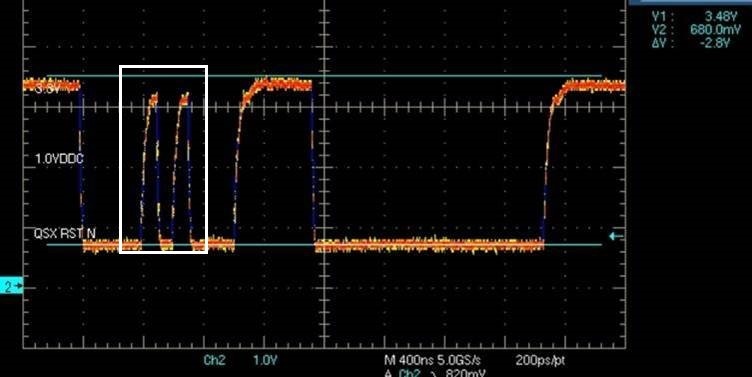Select the upper horizontal voltage cursor line
This screenshot has width=752, height=377.
point(324,76)
